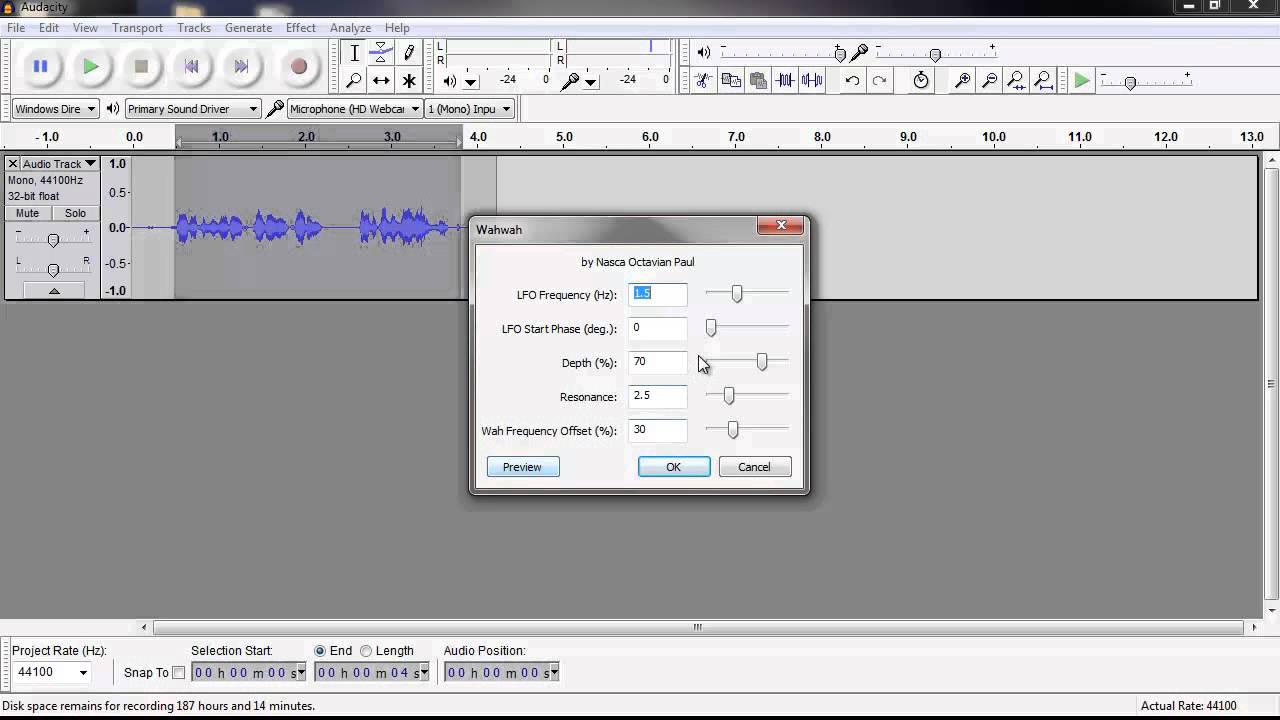The image size is (1280, 720).
Task: Click the Transport menu
Action: (137, 28)
